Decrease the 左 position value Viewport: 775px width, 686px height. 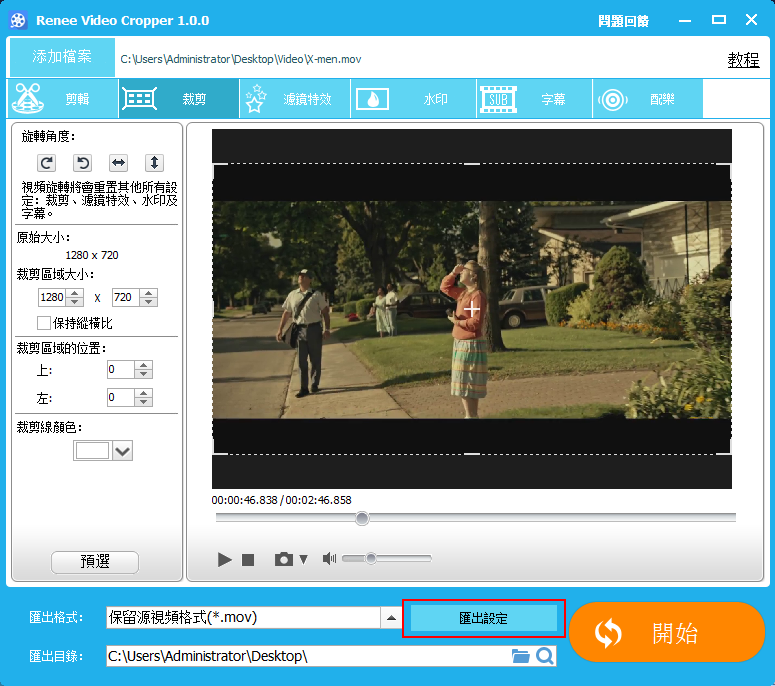(143, 401)
